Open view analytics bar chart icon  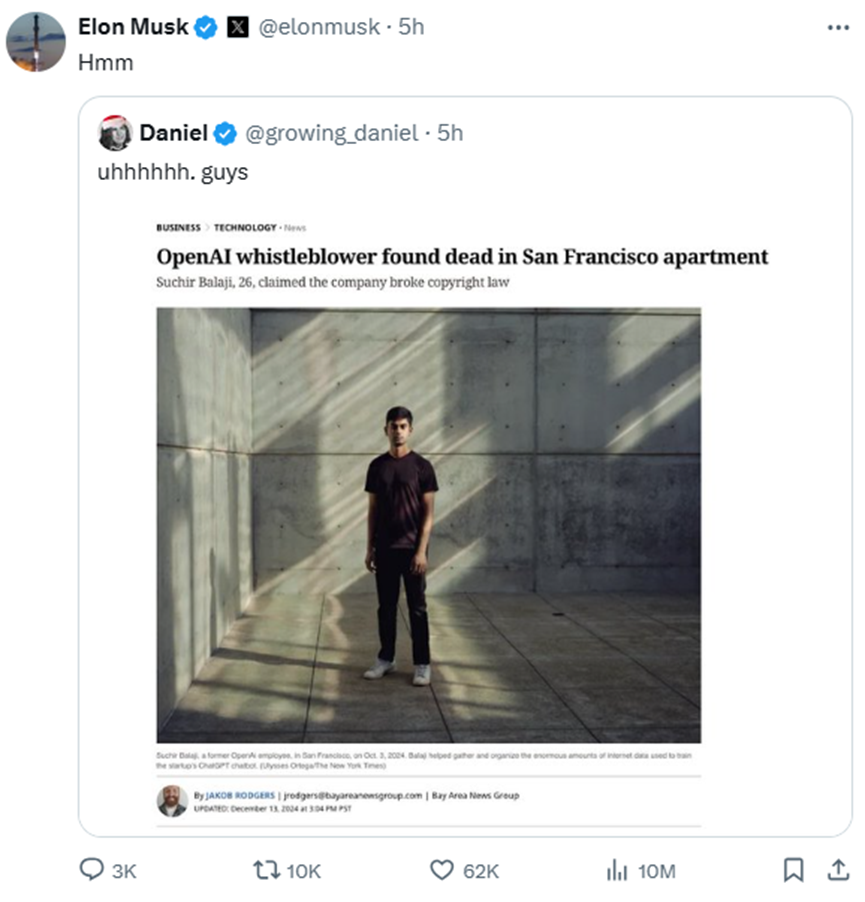617,871
